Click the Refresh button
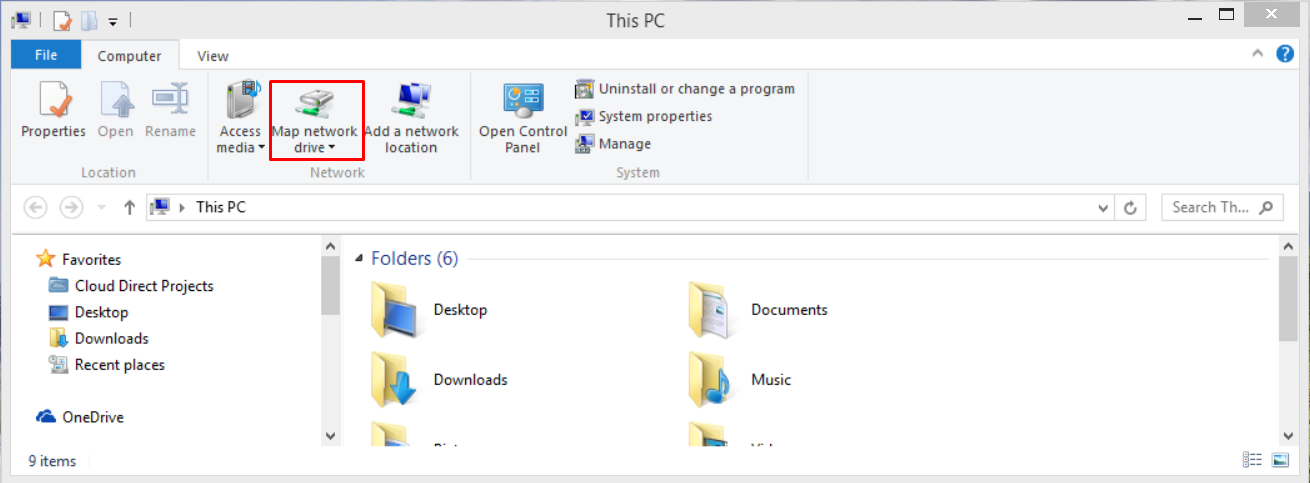Screen dimensions: 1310x483 pyautogui.click(x=1130, y=208)
